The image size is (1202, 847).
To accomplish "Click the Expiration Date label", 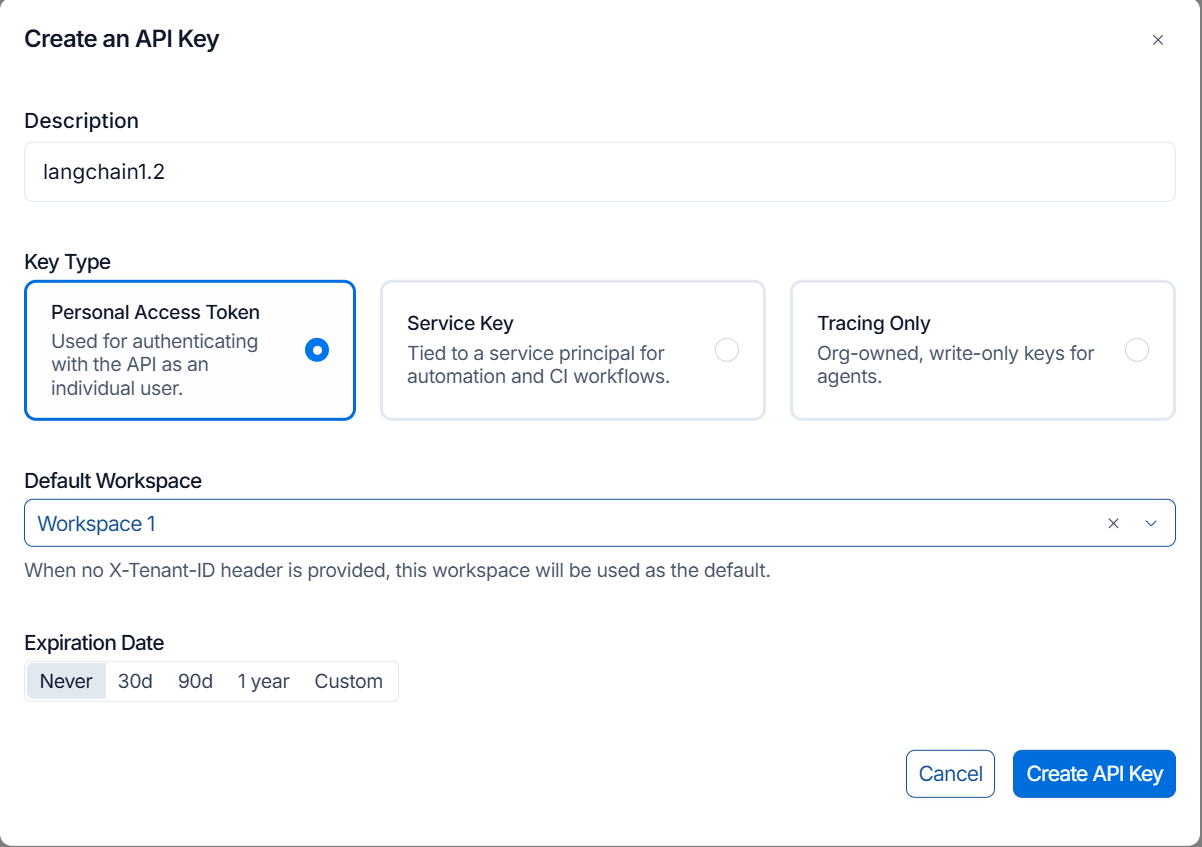I will (94, 643).
